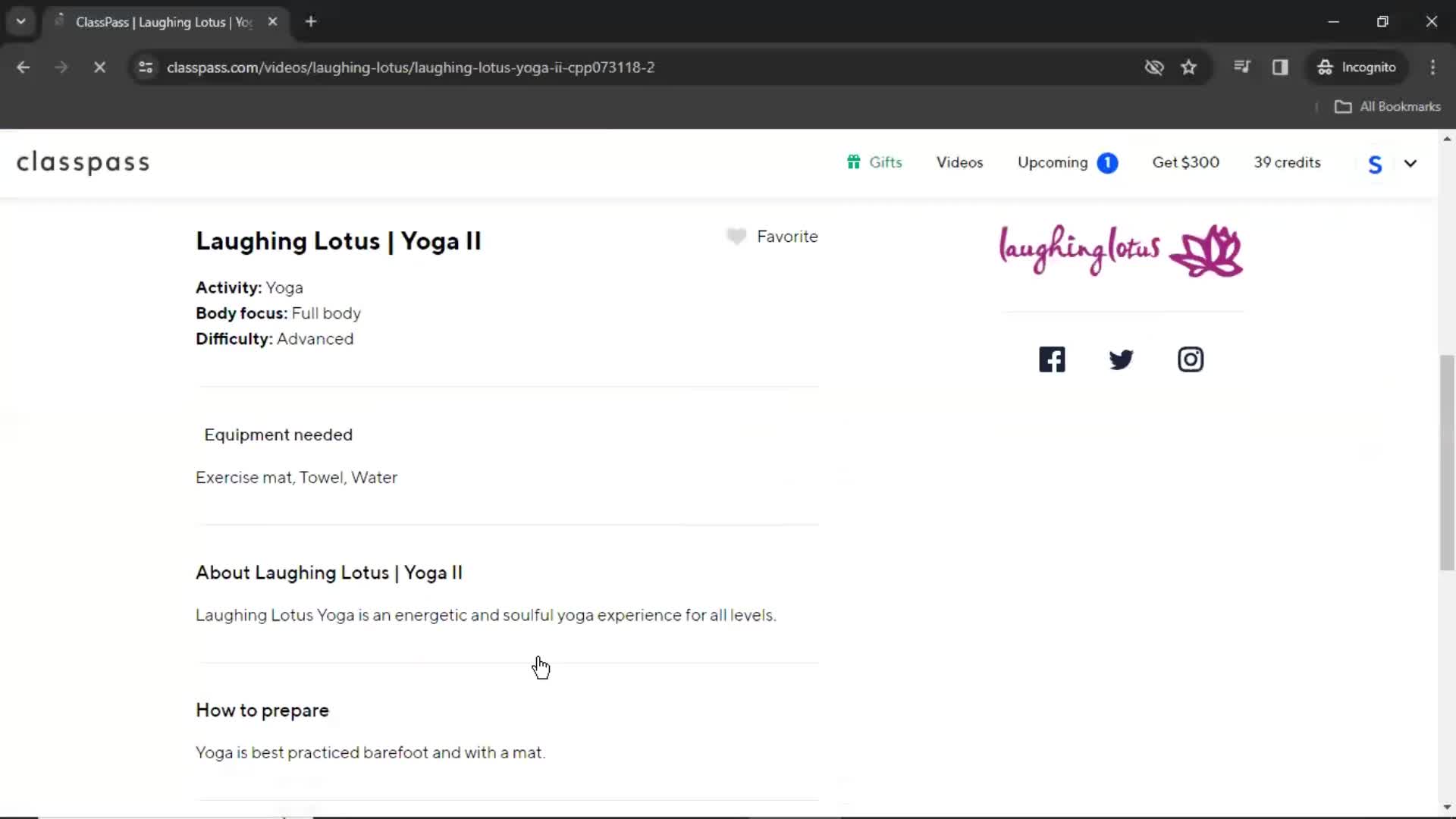Close the ClassPass Laughing Lotus tab

[273, 22]
